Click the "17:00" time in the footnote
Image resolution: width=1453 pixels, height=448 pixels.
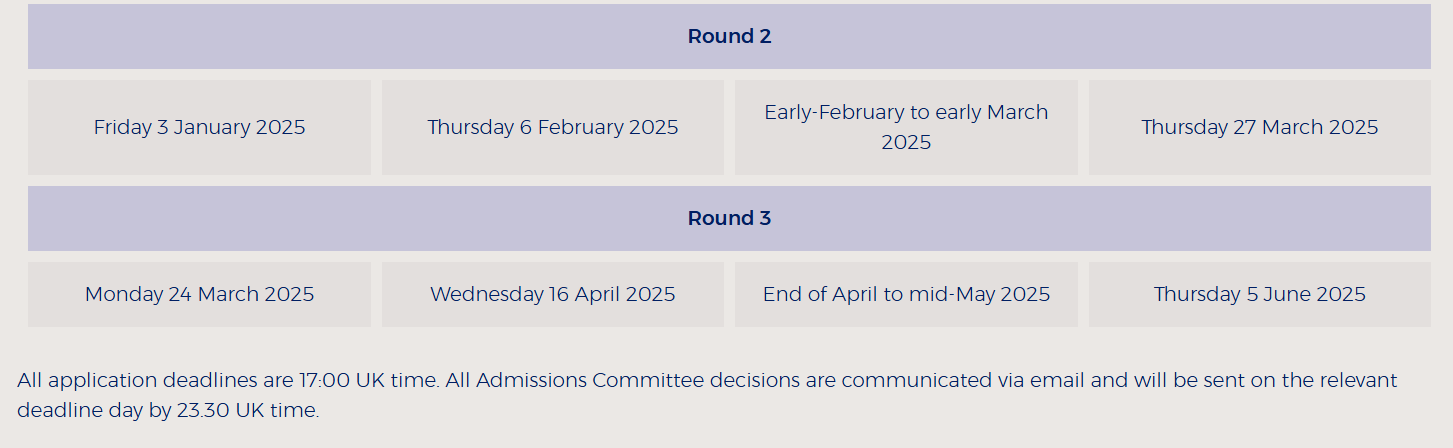[321, 381]
